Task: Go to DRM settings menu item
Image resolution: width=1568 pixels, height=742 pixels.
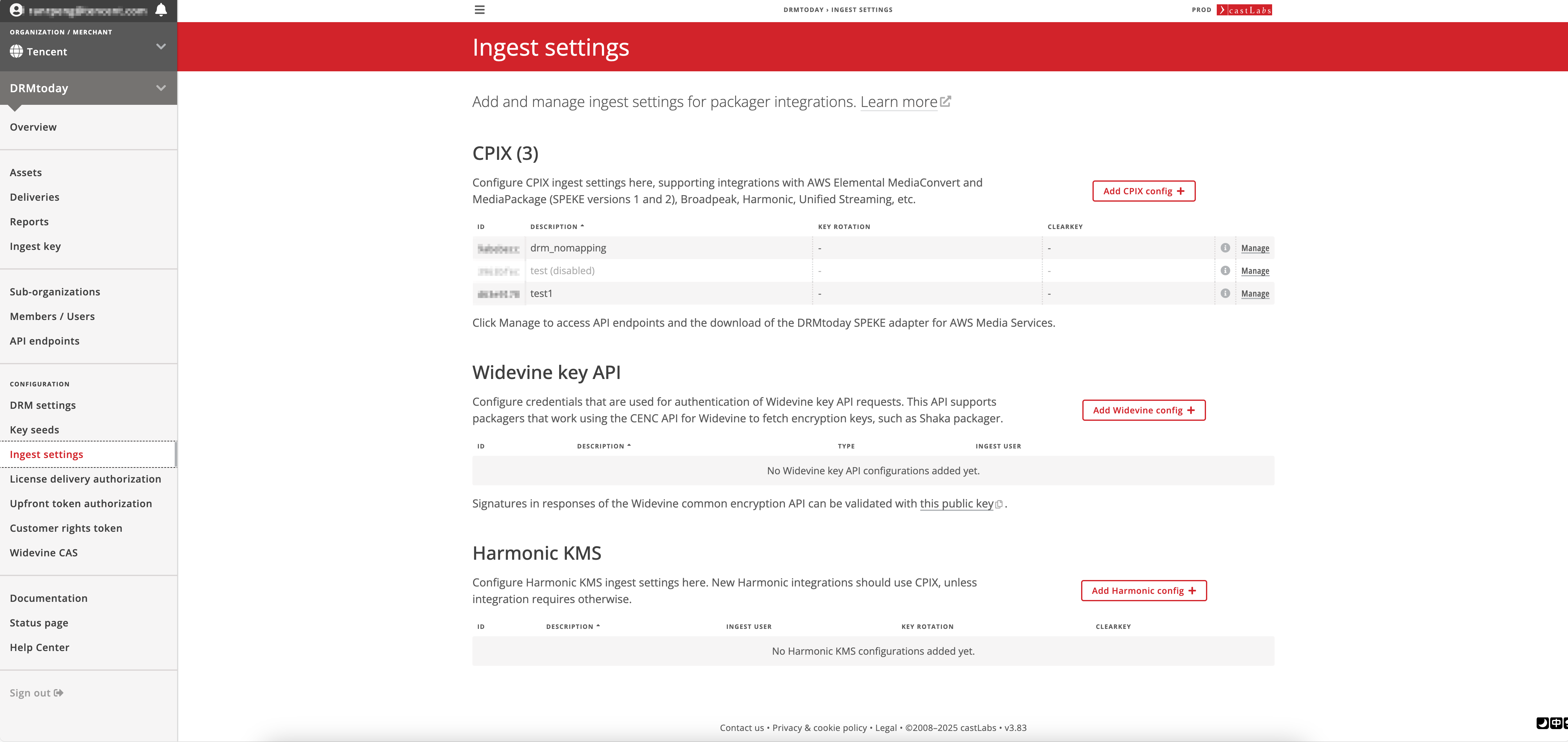Action: 43,406
